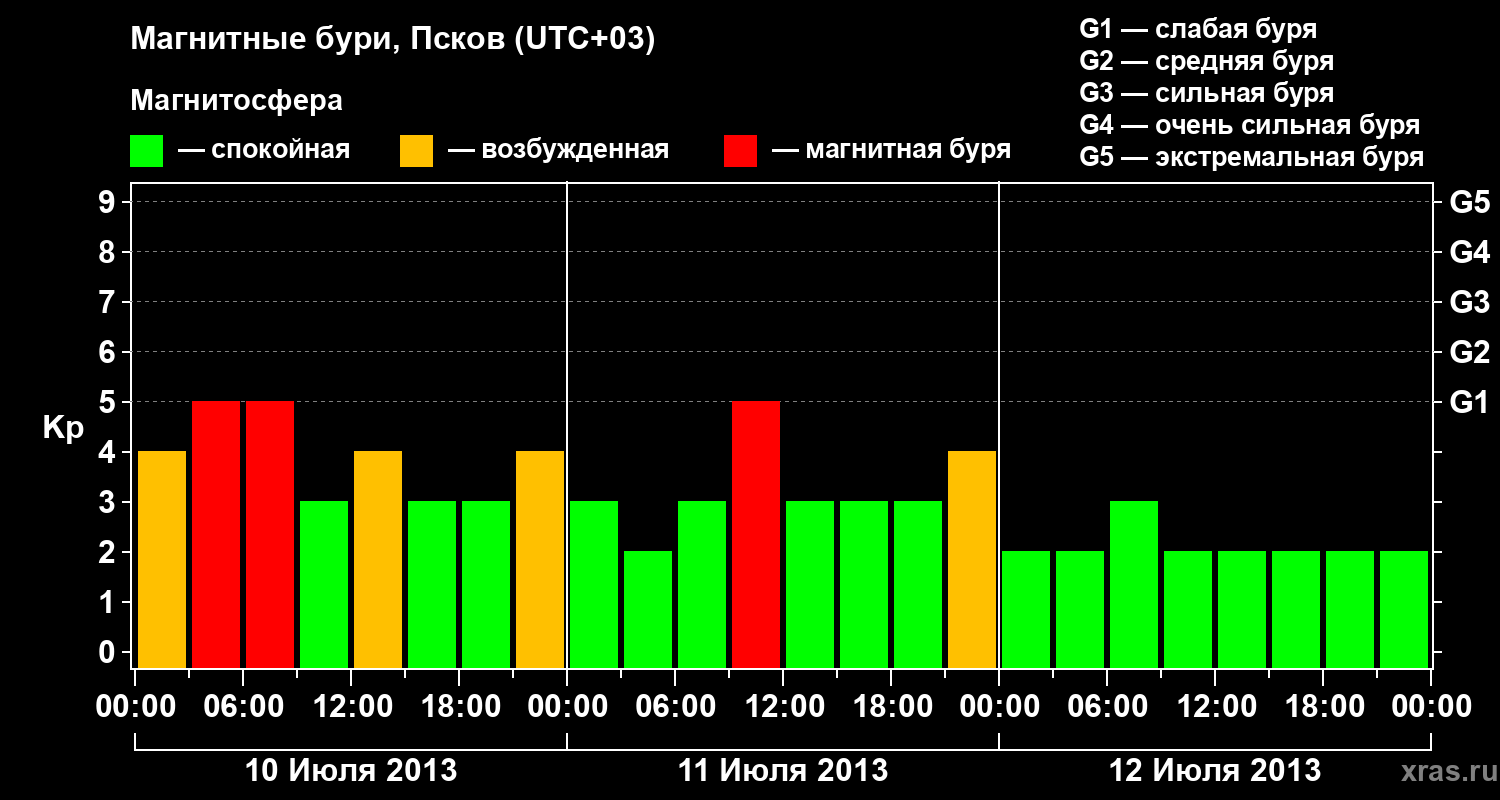Viewport: 1500px width, 800px height.
Task: Click the red 'магнитная буря' legend swatch
Action: [x=740, y=151]
